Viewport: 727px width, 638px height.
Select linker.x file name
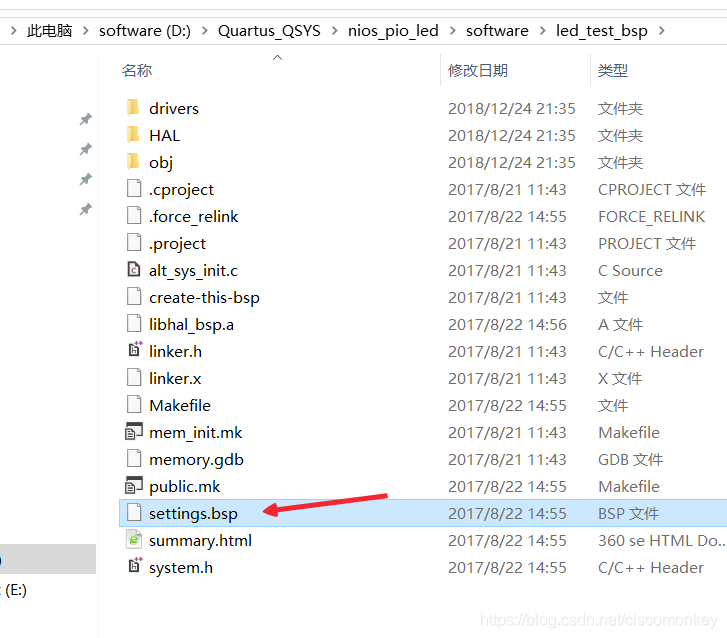coord(175,378)
